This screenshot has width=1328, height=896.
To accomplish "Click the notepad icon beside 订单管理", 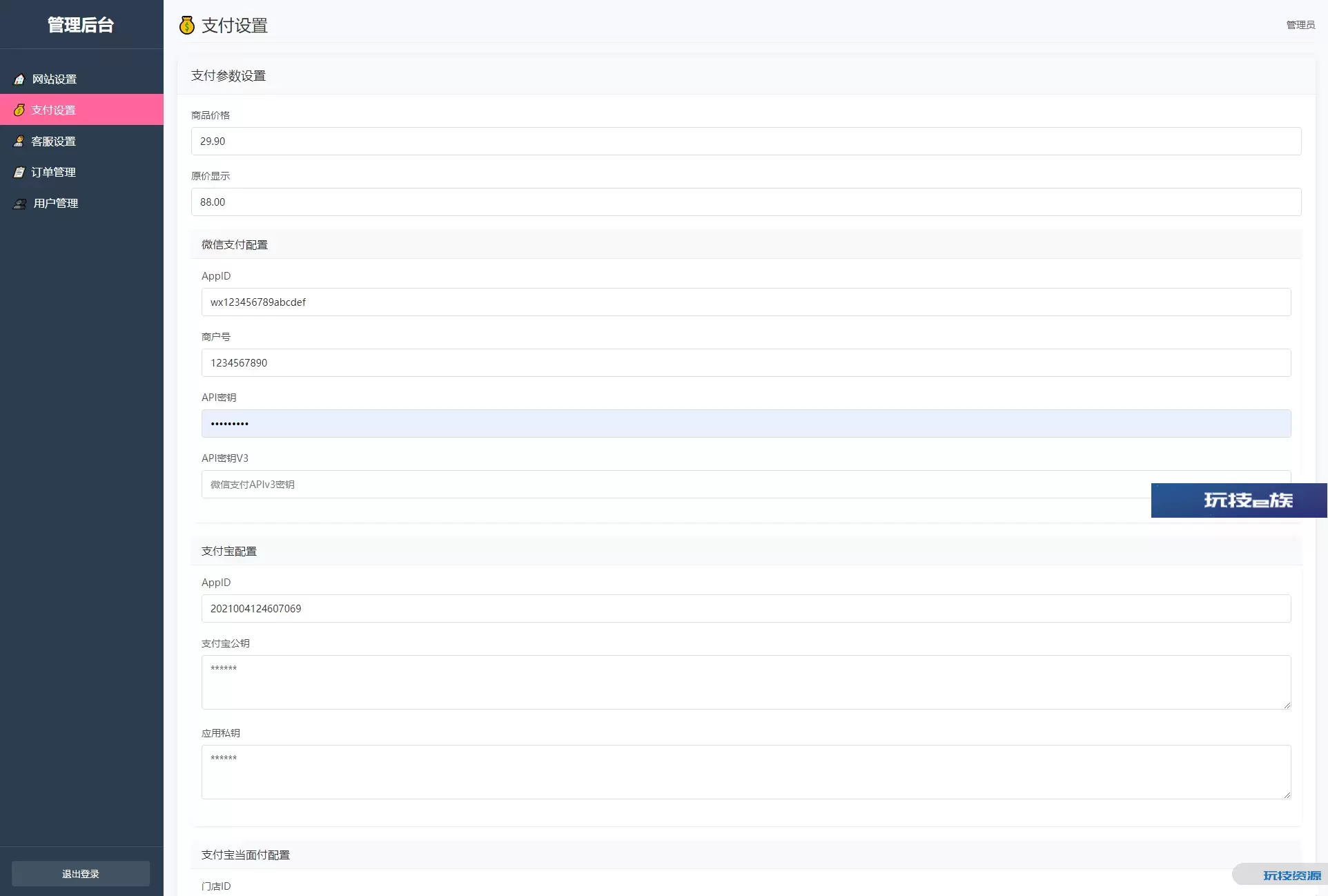I will point(19,173).
